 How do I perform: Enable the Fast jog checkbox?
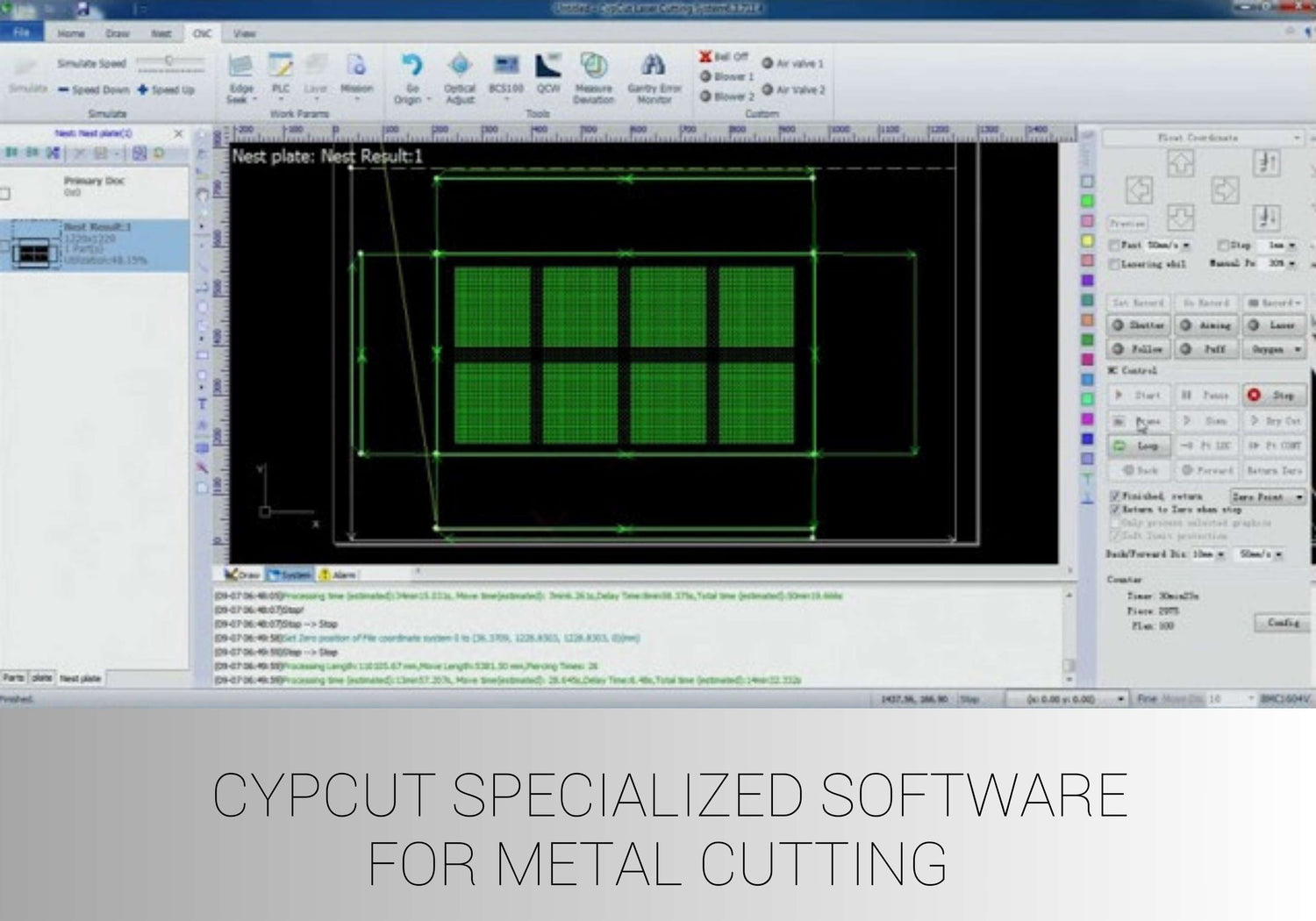[x=1115, y=246]
